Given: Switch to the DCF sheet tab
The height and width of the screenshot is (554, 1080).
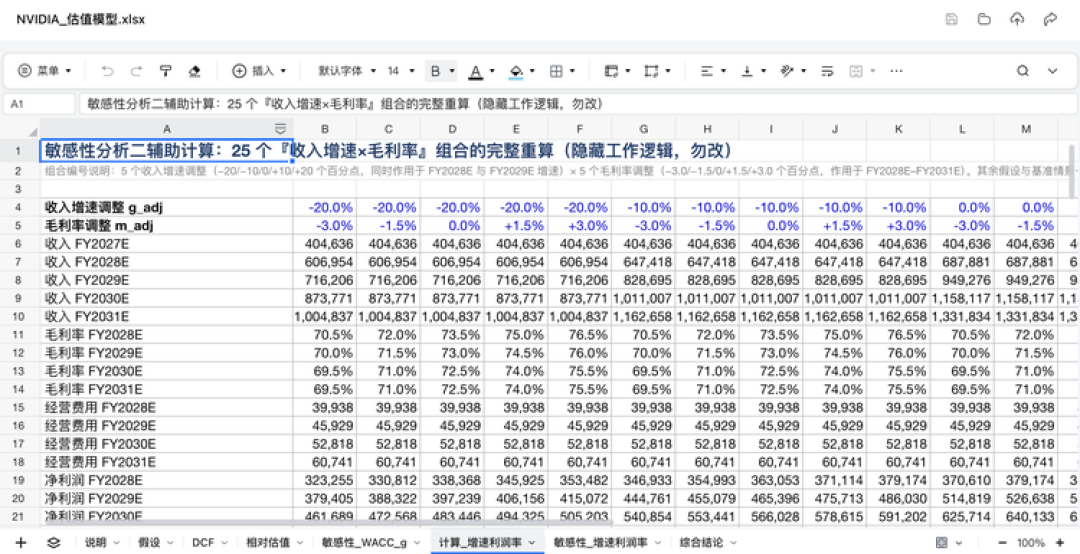Looking at the screenshot, I should tap(203, 543).
